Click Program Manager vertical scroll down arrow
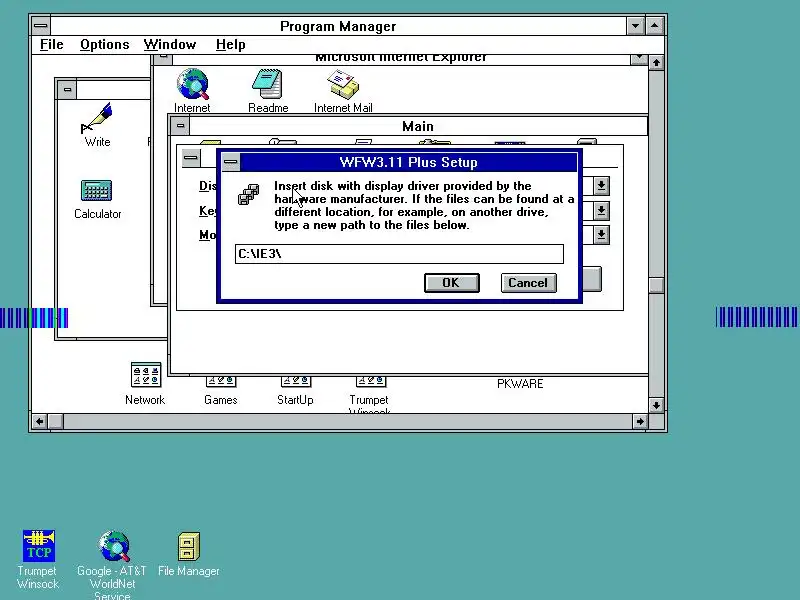This screenshot has width=800, height=600. point(657,406)
